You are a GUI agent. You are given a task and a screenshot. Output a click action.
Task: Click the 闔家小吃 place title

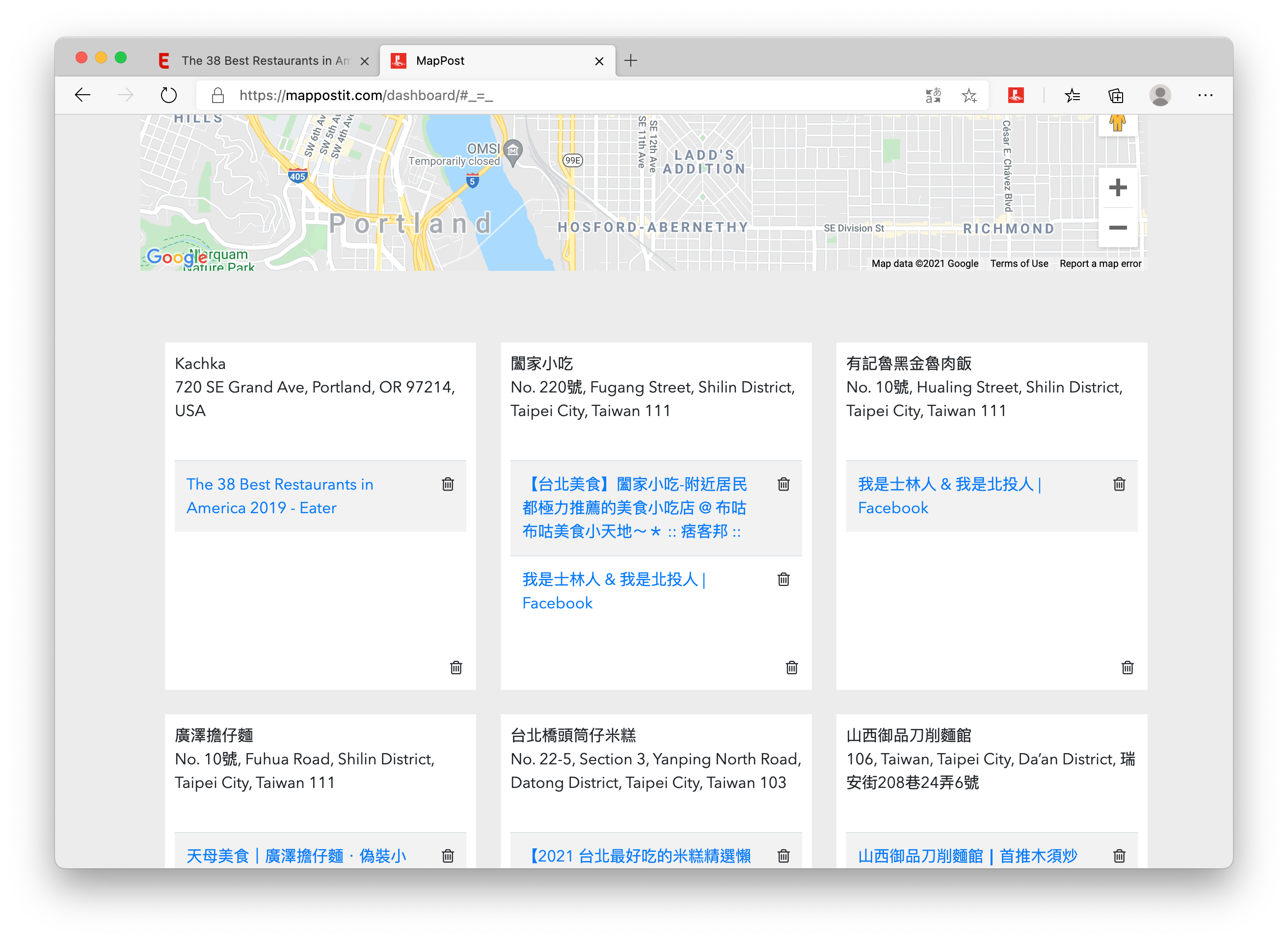[x=541, y=364]
